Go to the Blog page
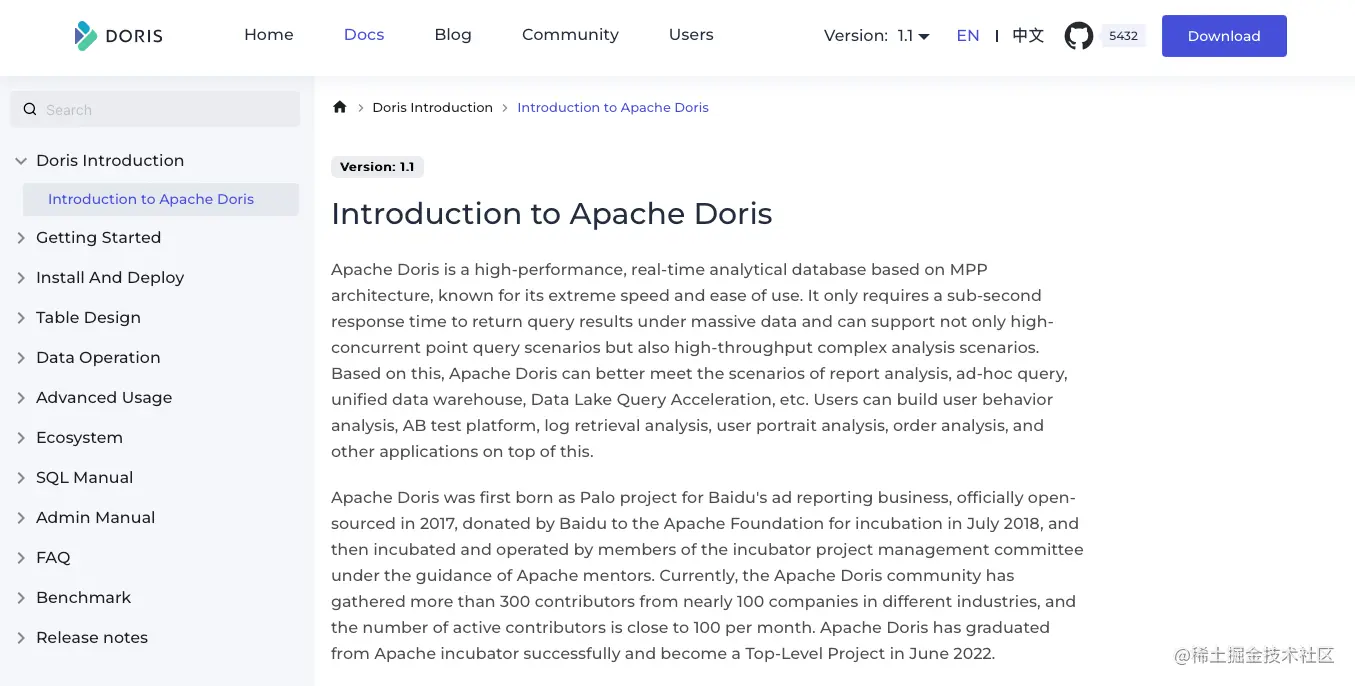The height and width of the screenshot is (686, 1355). point(452,35)
